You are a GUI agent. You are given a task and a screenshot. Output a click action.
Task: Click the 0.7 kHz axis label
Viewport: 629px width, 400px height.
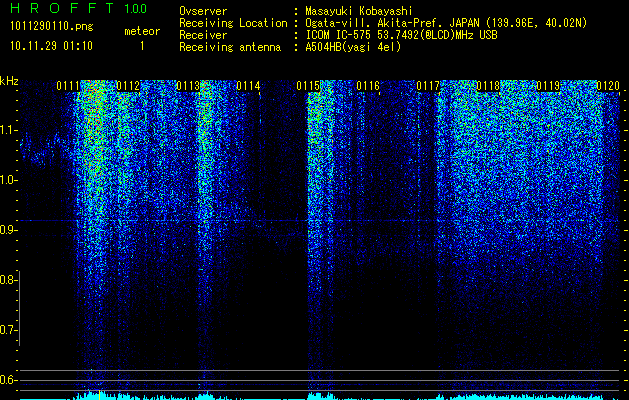pyautogui.click(x=7, y=330)
